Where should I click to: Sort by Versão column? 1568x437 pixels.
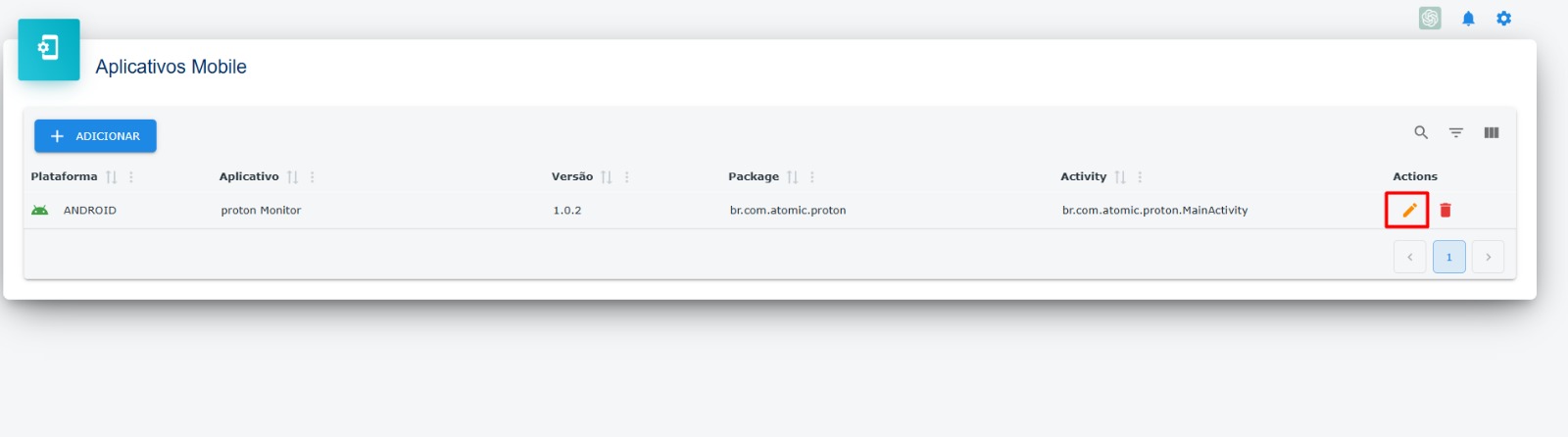point(607,177)
